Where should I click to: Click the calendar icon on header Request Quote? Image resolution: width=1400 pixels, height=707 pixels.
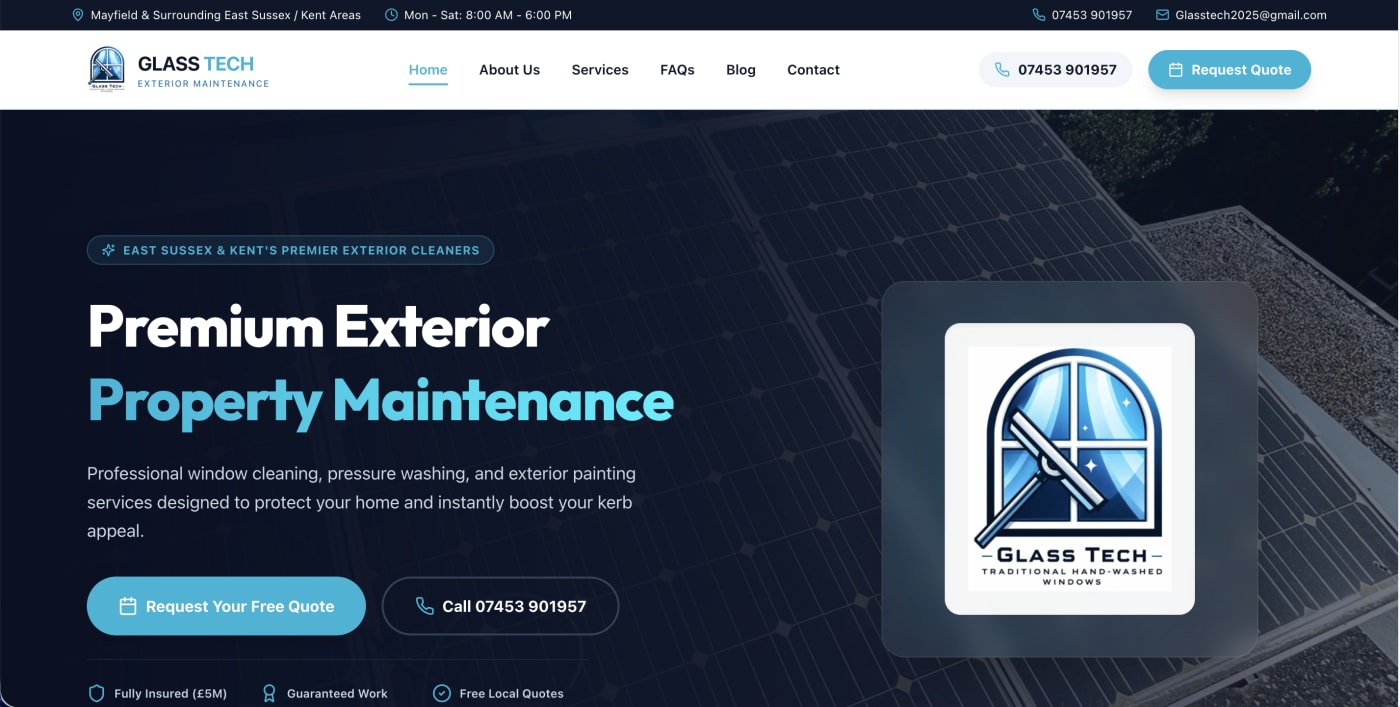[1176, 70]
